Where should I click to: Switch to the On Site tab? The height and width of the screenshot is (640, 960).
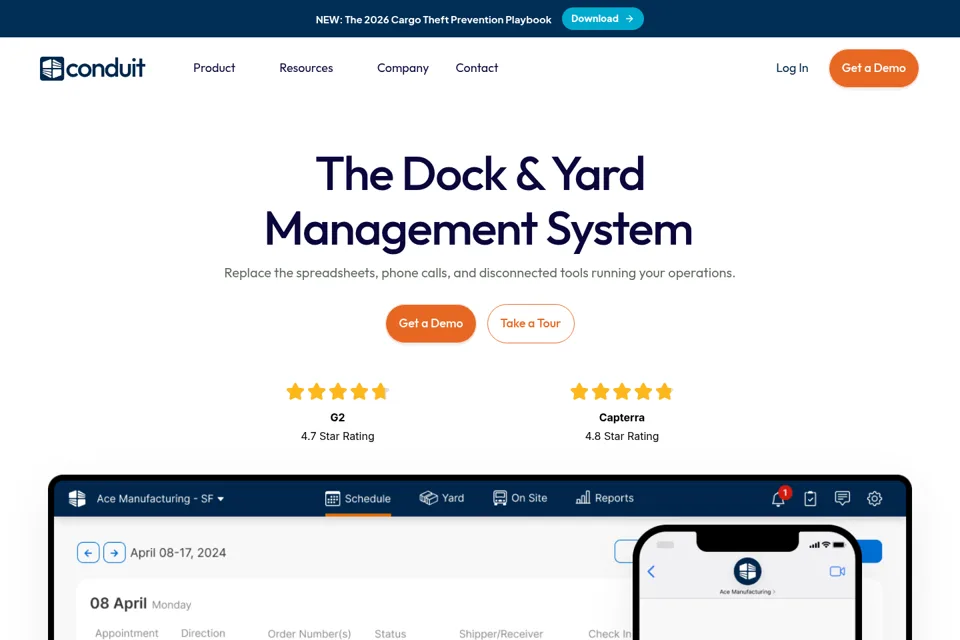click(520, 498)
